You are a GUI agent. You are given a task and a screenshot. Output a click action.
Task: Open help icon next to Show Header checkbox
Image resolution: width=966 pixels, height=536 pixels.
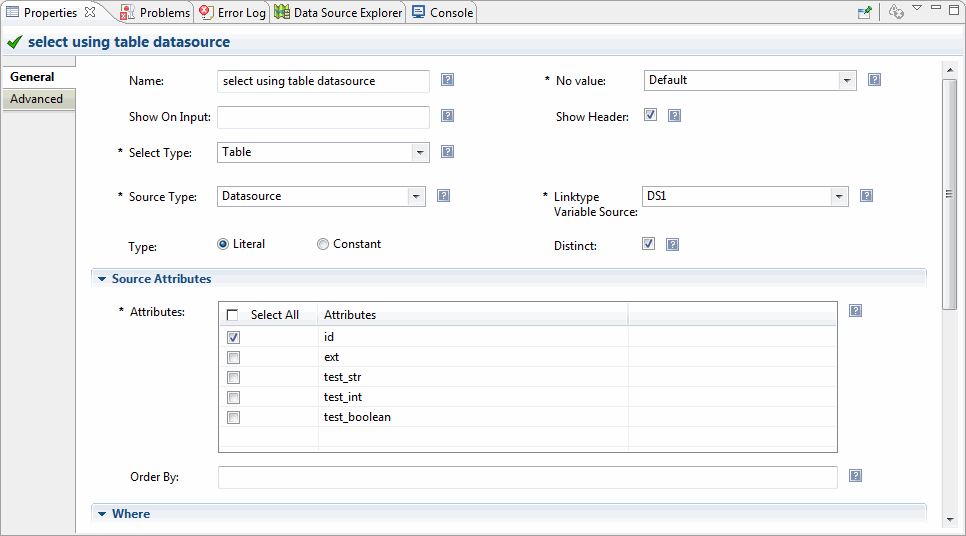(x=675, y=115)
